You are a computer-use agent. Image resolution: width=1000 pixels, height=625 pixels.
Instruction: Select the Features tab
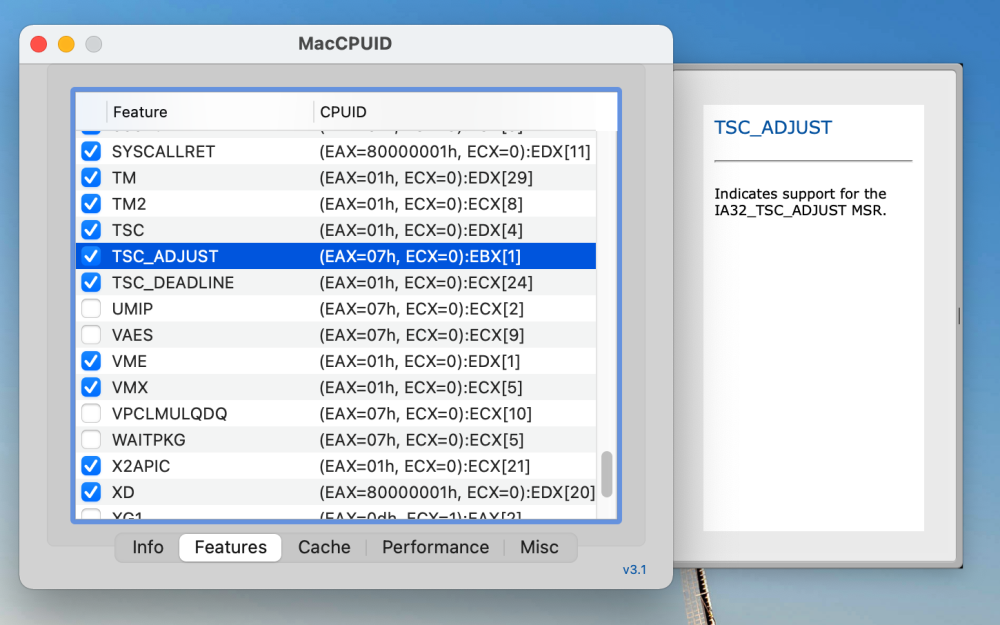tap(230, 547)
